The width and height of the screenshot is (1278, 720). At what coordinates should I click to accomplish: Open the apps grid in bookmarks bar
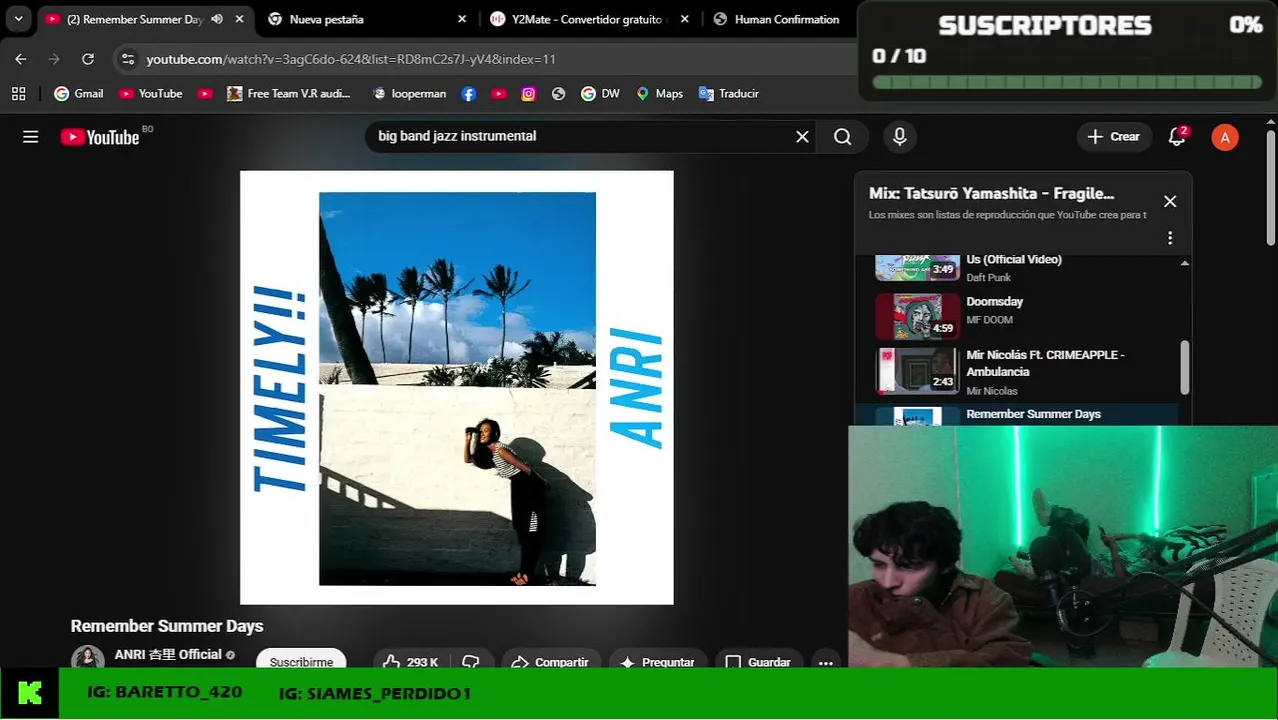18,93
